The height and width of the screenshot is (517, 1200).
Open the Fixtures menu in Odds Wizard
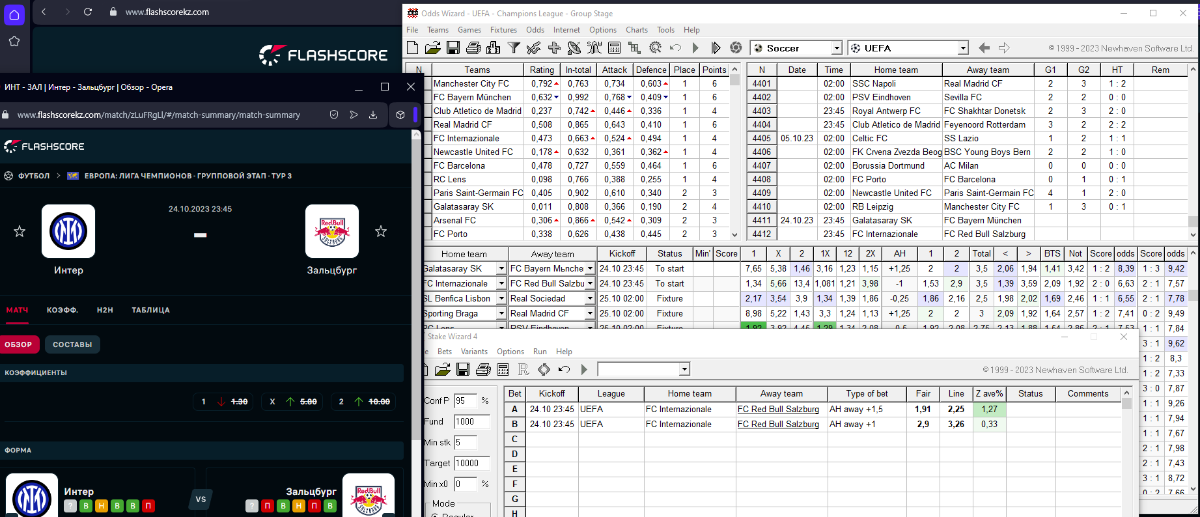(x=503, y=30)
